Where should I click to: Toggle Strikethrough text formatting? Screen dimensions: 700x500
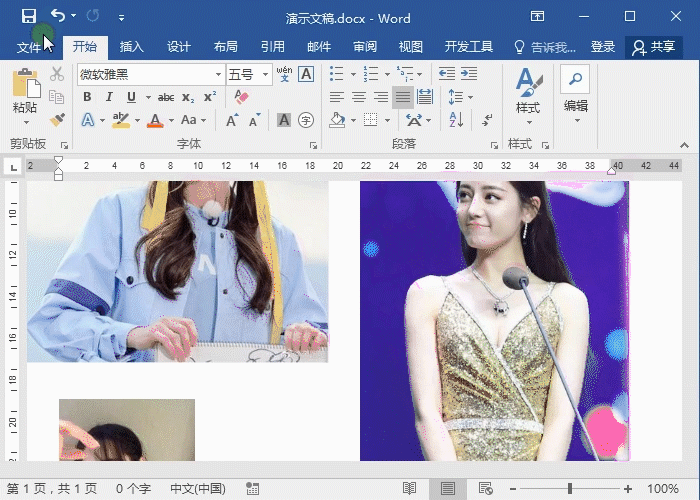pyautogui.click(x=166, y=97)
